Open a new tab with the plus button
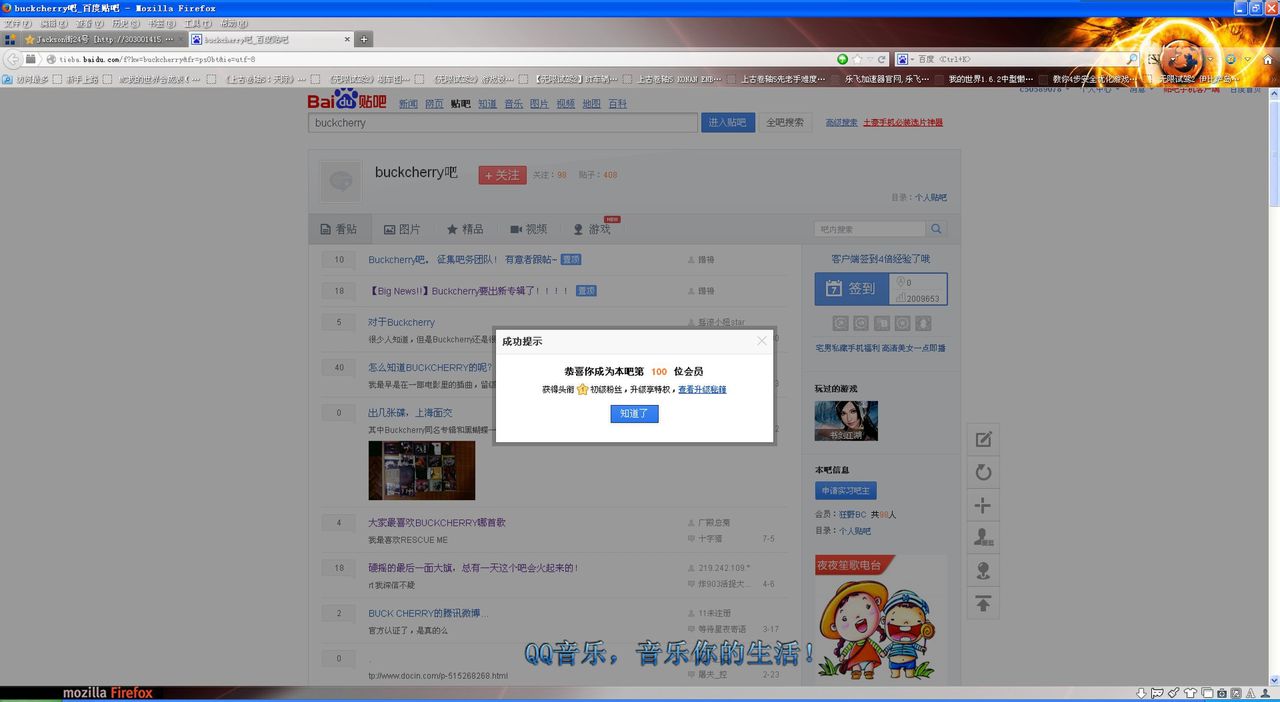 click(364, 40)
